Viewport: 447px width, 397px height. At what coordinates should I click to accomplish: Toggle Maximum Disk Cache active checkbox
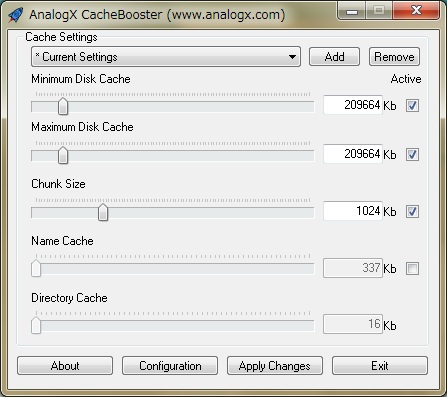tap(412, 154)
